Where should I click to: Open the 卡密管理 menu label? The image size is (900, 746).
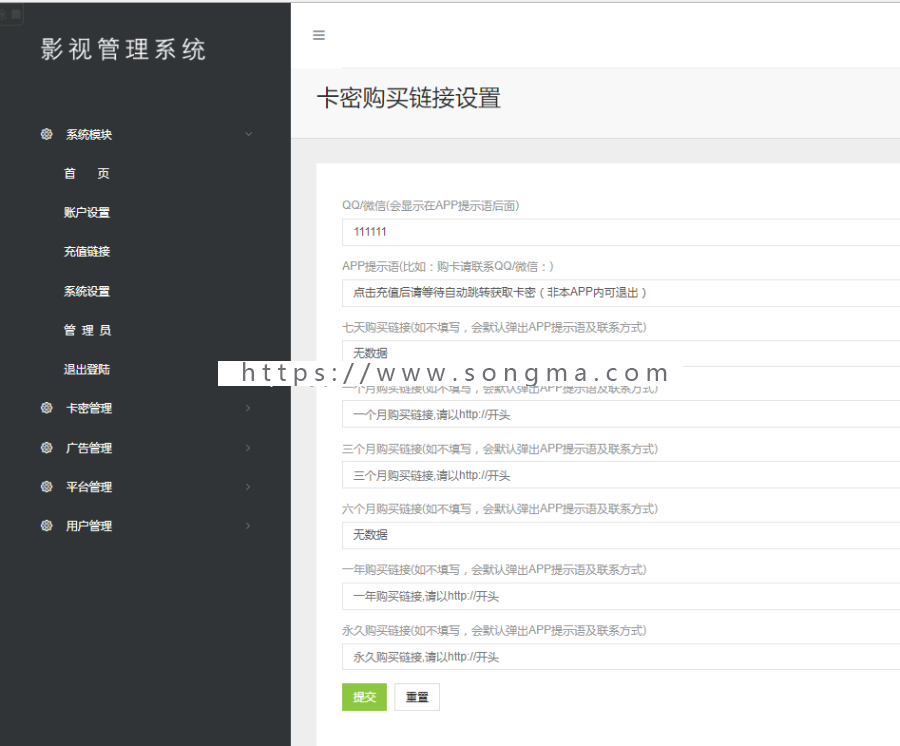[x=89, y=408]
